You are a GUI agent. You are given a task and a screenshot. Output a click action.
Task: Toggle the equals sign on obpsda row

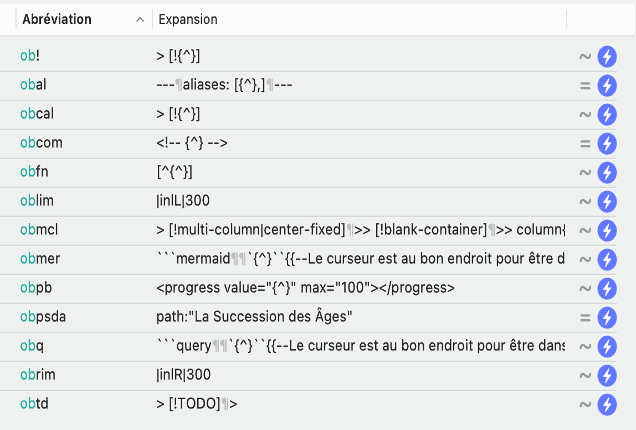pyautogui.click(x=585, y=318)
